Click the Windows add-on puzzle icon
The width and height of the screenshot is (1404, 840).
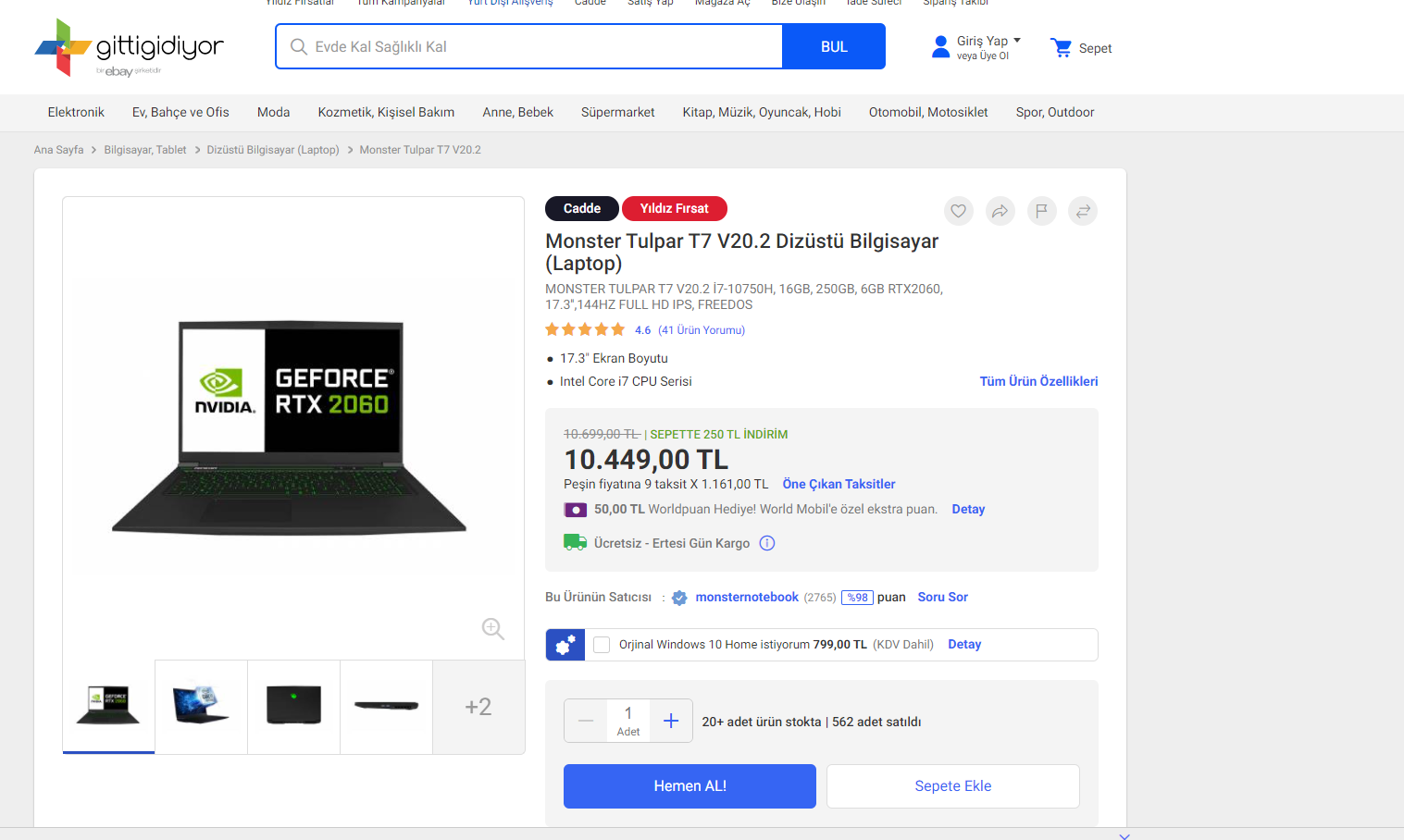pyautogui.click(x=565, y=645)
